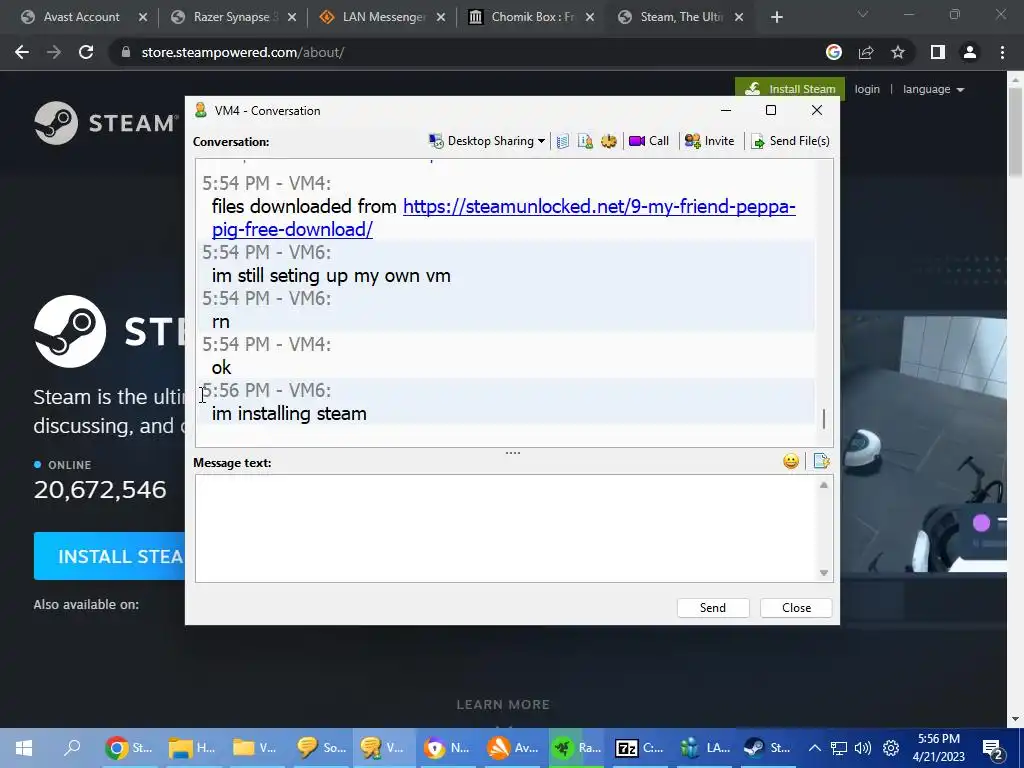
Task: Open Avast from the taskbar
Action: click(511, 748)
